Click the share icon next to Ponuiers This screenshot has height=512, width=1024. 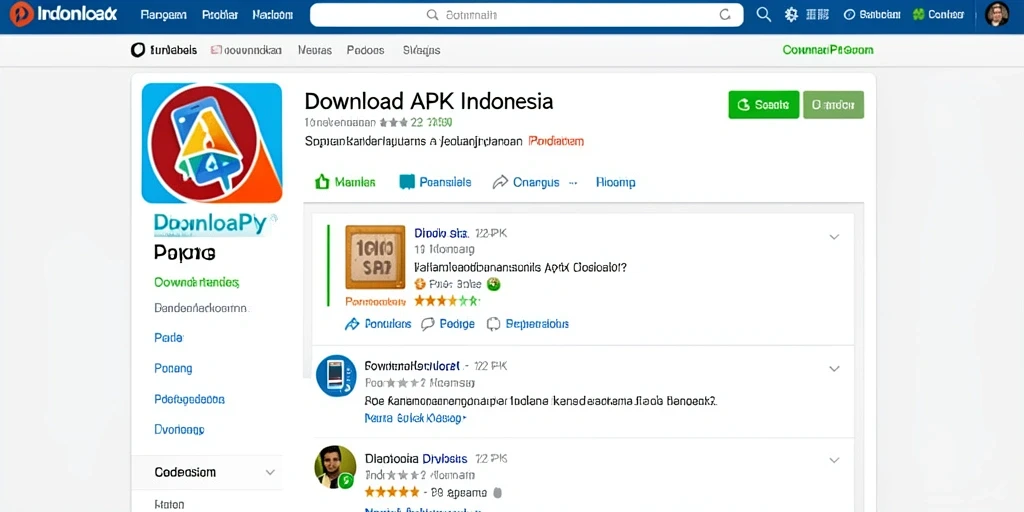[x=352, y=324]
